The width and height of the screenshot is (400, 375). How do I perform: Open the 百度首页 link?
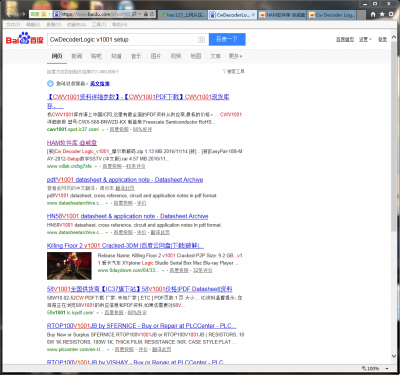pyautogui.click(x=345, y=39)
